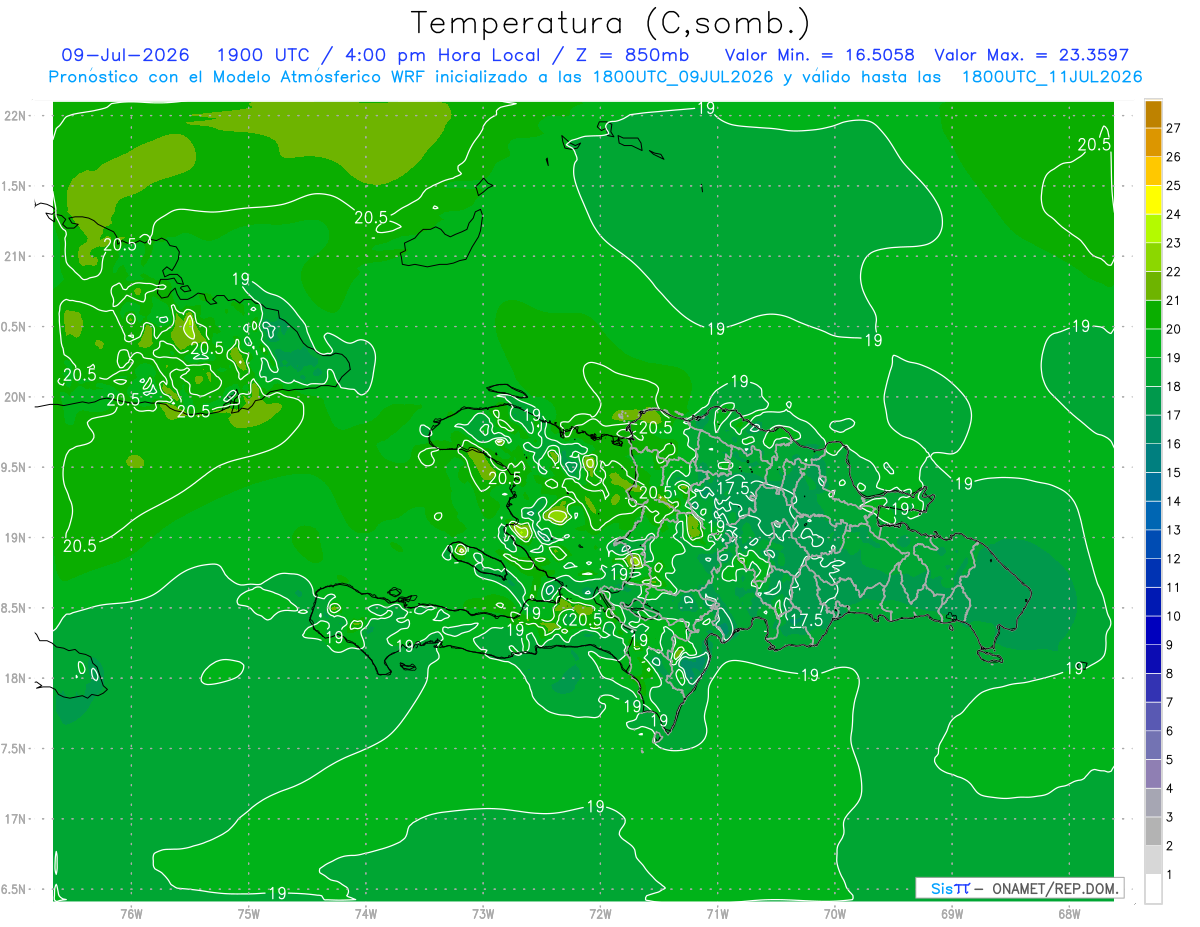
Task: Click the legend value "1"
Action: tap(1169, 875)
